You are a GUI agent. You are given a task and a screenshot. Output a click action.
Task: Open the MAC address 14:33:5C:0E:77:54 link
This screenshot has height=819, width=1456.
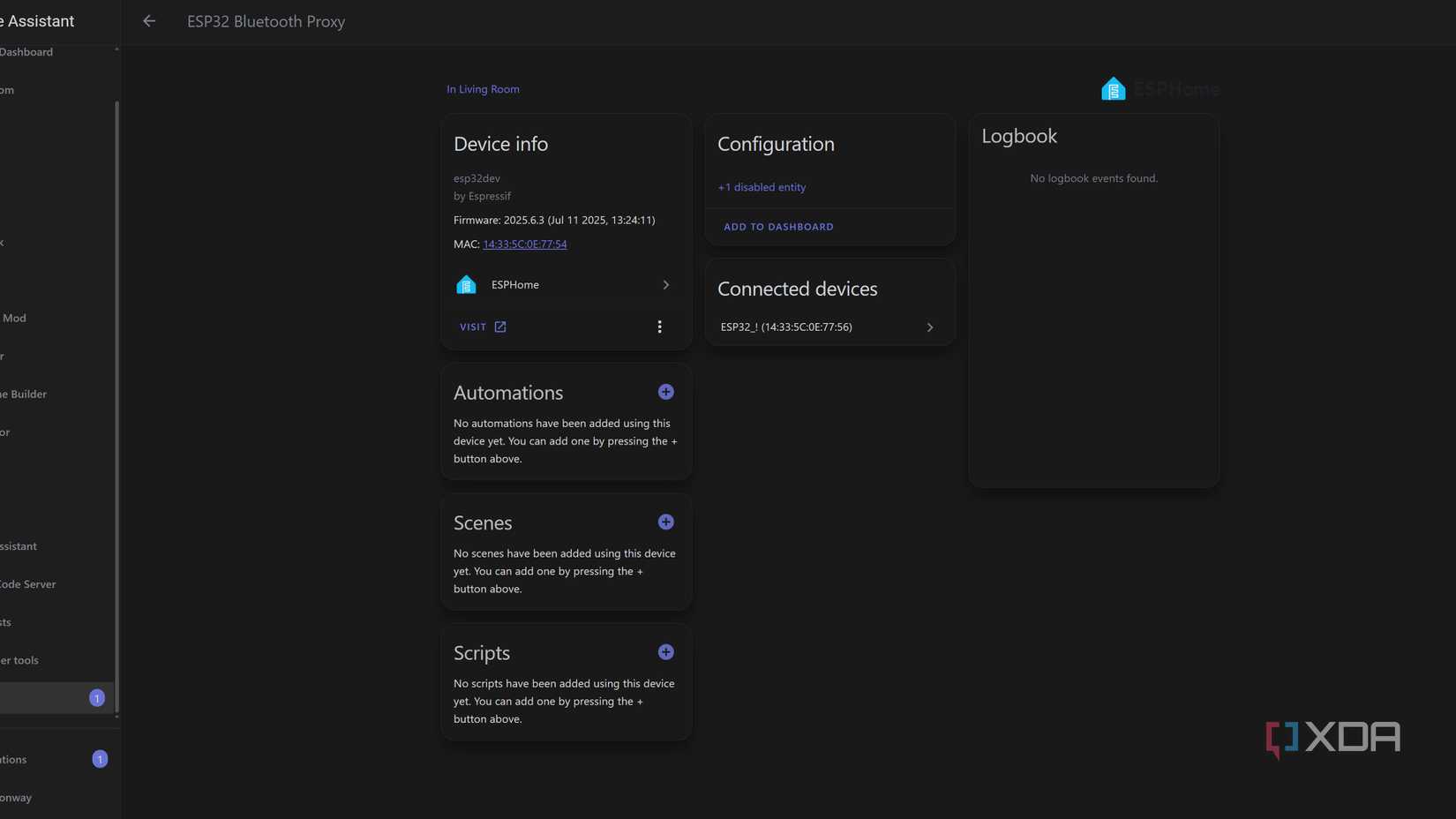click(x=525, y=244)
